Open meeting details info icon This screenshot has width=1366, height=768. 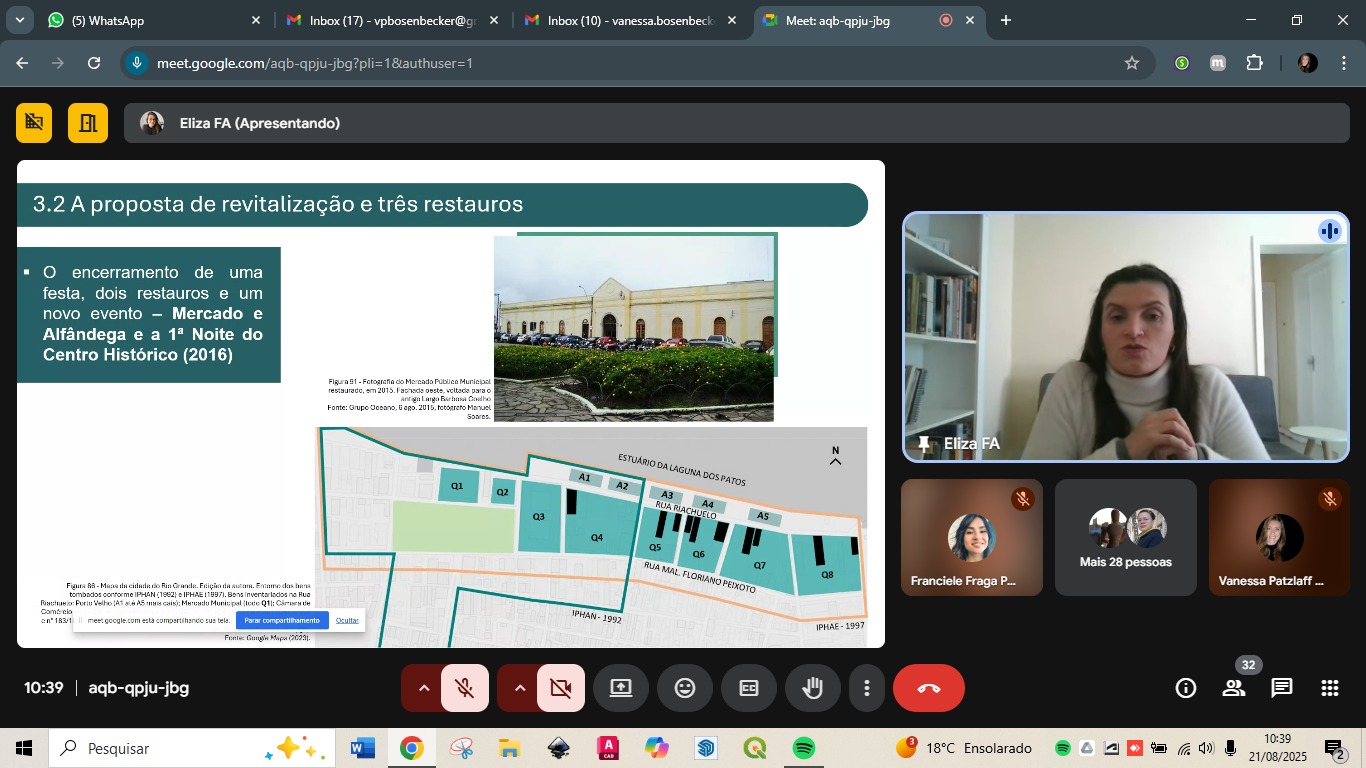click(x=1186, y=688)
